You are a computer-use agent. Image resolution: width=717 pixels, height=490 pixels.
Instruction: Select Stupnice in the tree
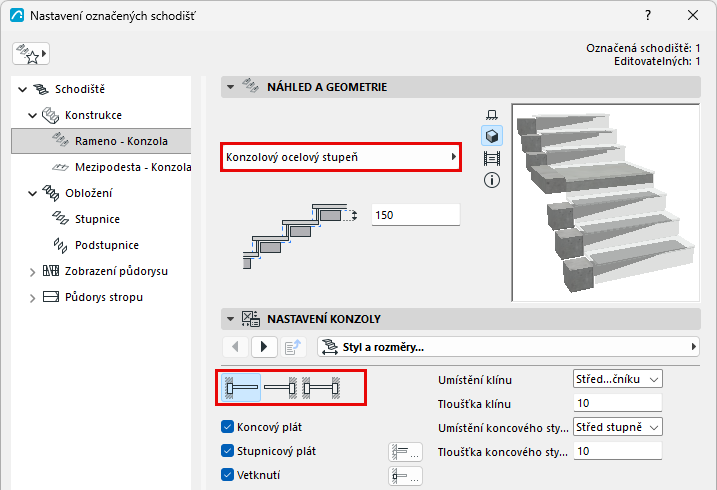[97, 219]
